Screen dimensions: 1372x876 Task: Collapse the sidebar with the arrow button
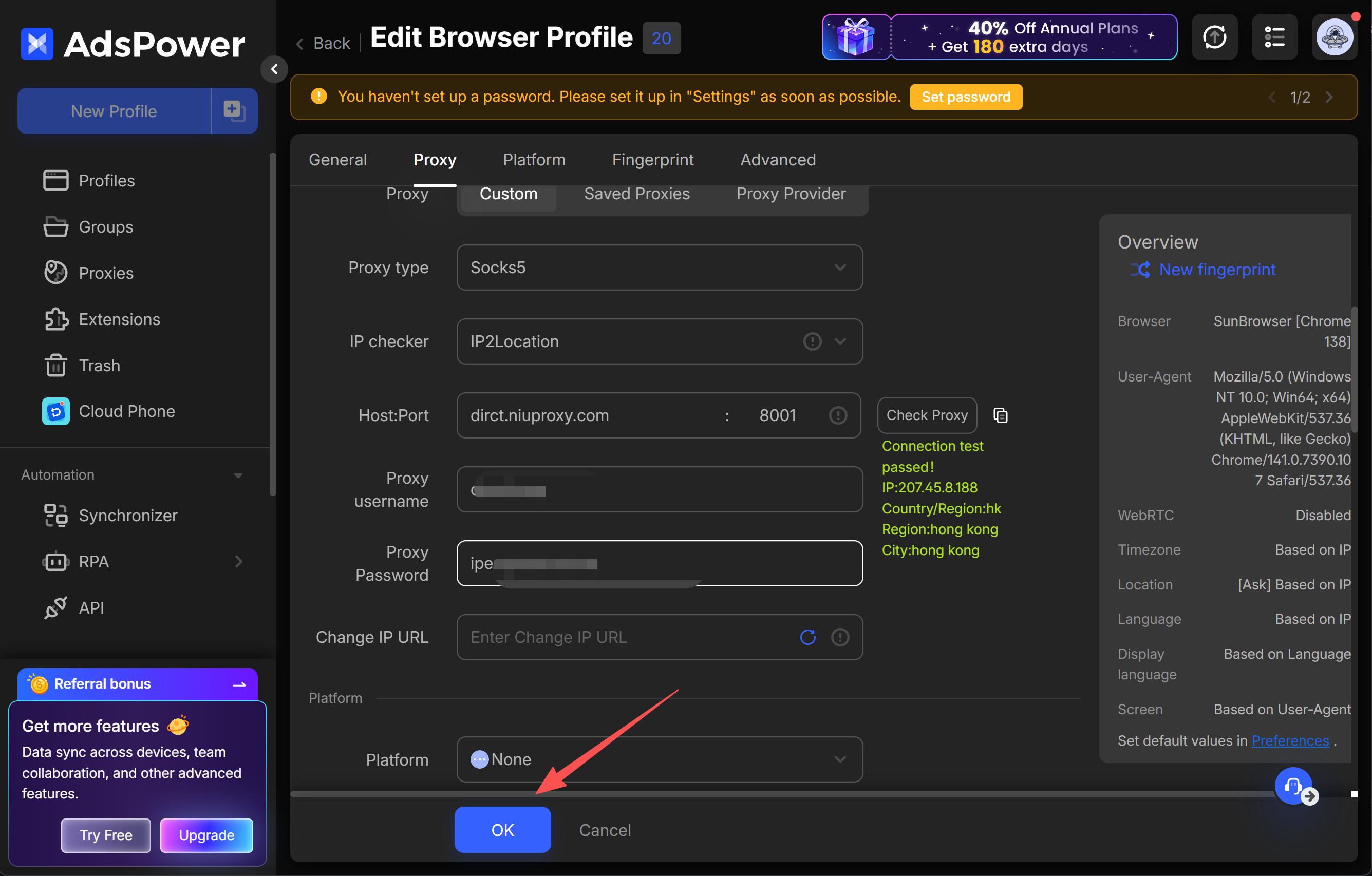[274, 69]
